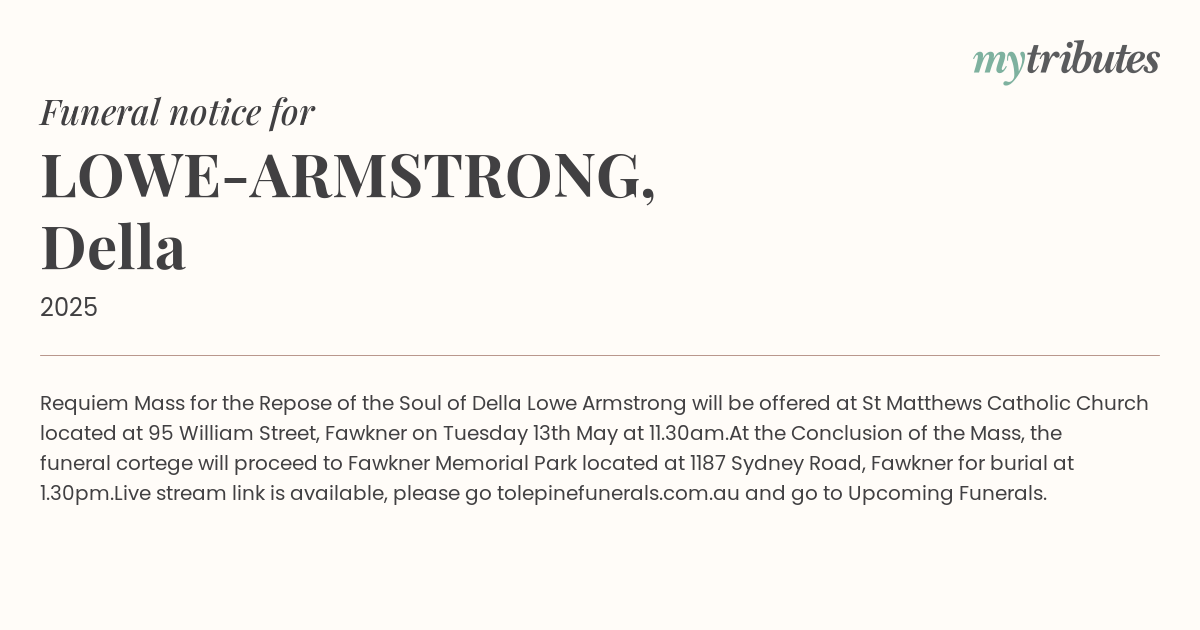Select the year 2025 text
Viewport: 1200px width, 630px height.
[x=69, y=308]
